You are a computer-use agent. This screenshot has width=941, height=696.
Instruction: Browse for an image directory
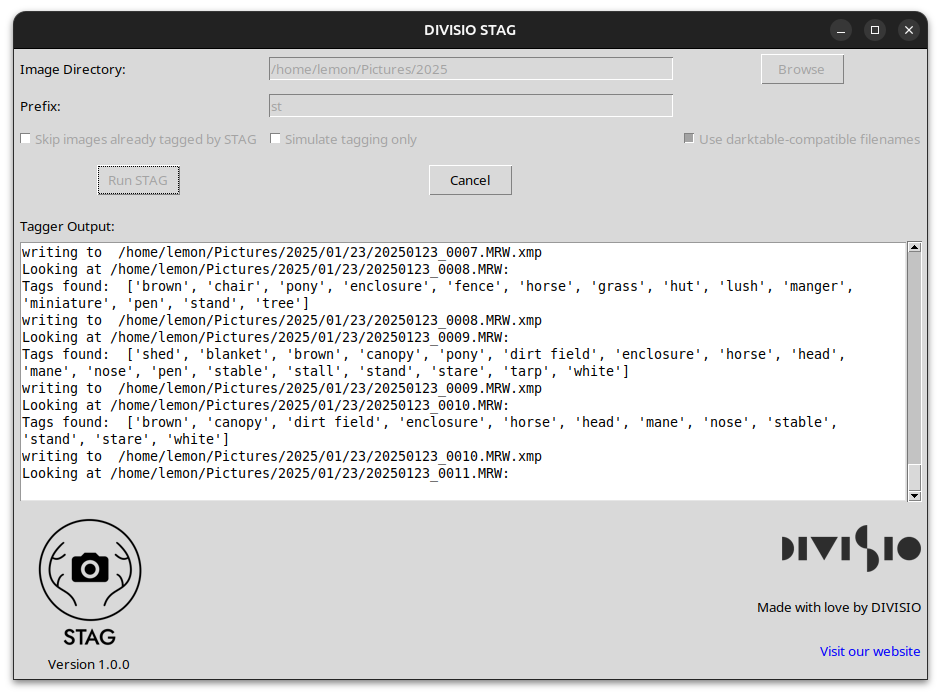(802, 69)
